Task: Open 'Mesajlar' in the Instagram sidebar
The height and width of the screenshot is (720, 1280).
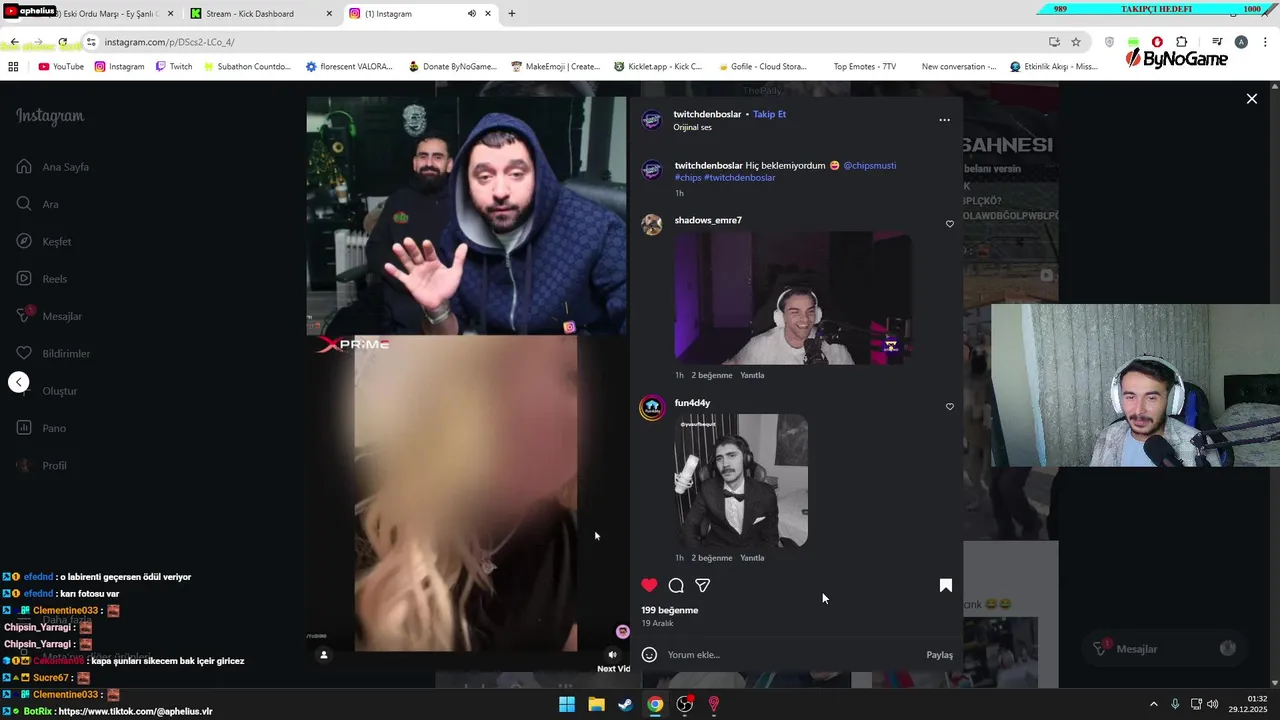Action: pyautogui.click(x=50, y=316)
